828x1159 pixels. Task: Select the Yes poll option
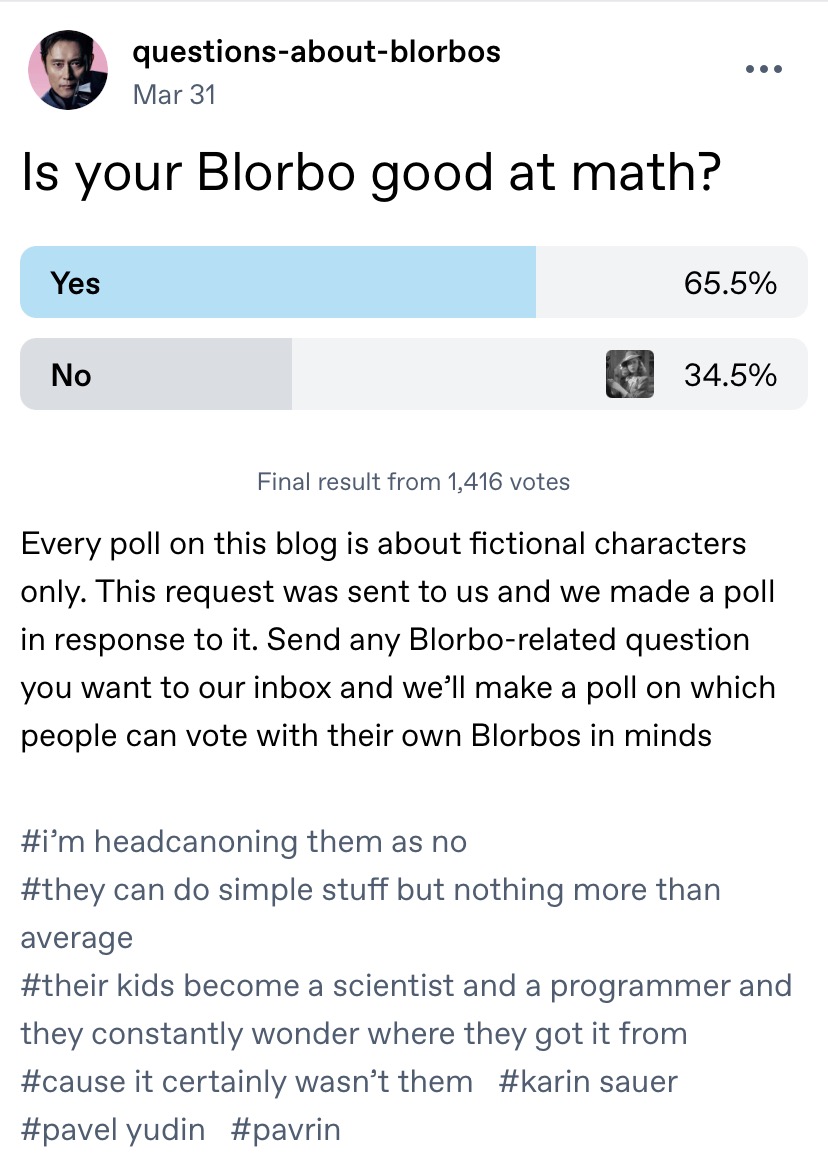413,282
